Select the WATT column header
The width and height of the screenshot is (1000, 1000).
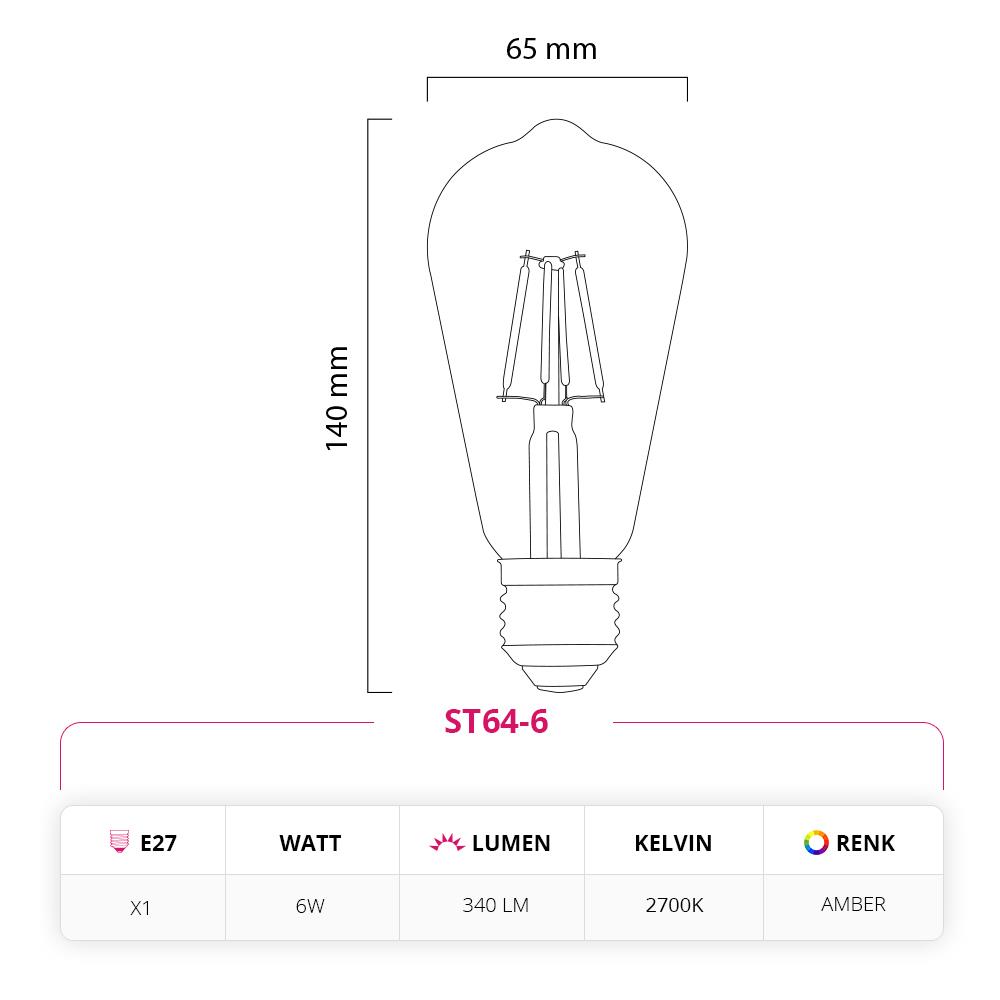(x=311, y=843)
